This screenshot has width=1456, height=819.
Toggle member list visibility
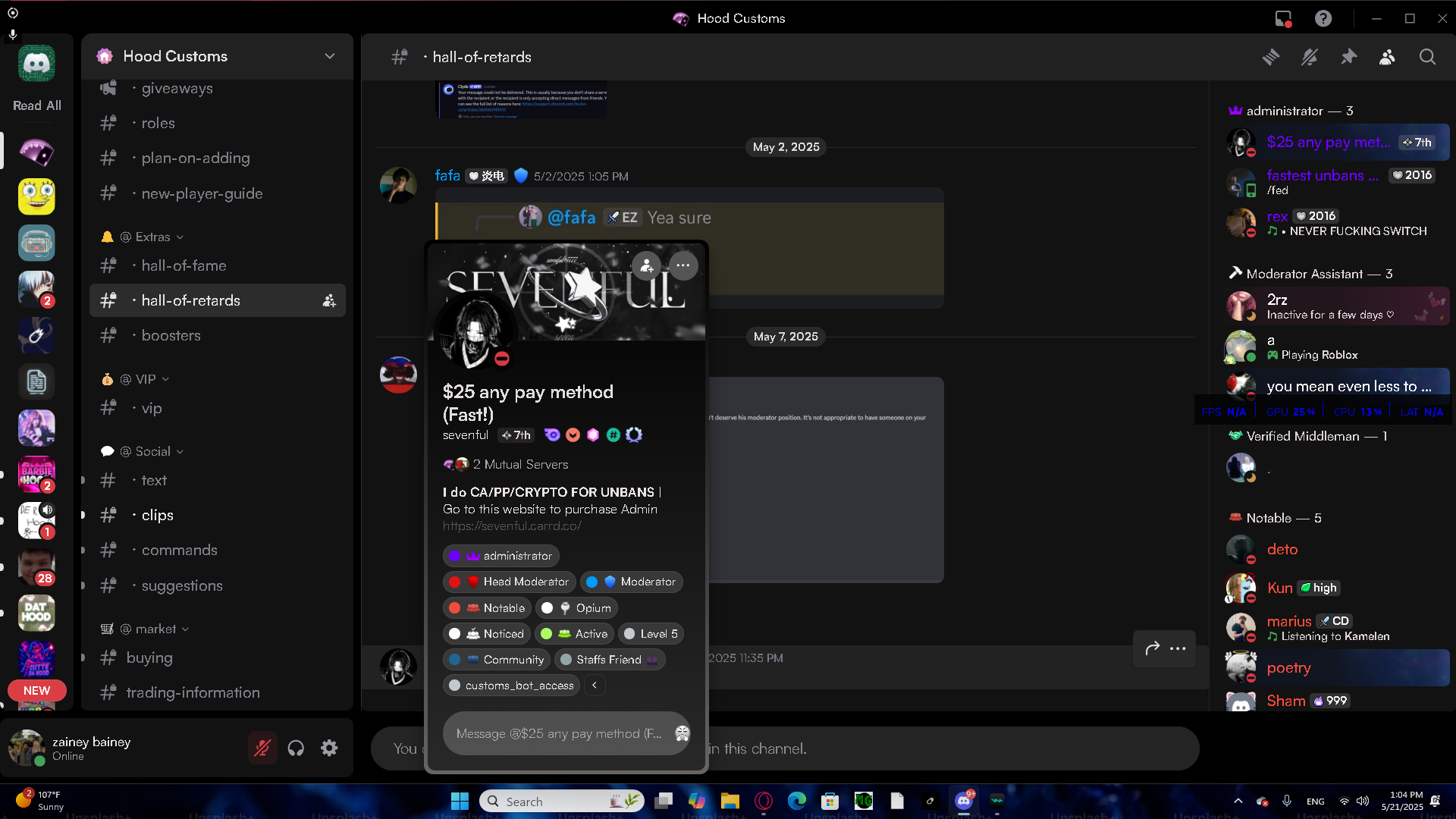pos(1387,57)
